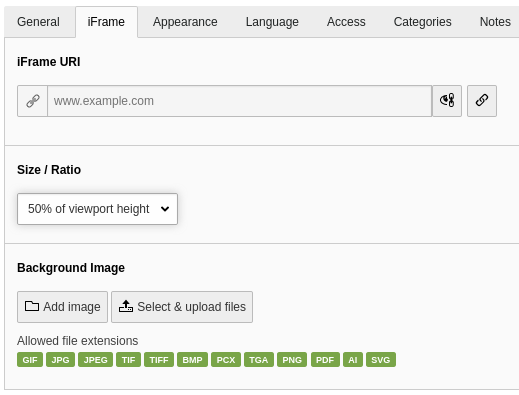Switch to the General tab
The height and width of the screenshot is (395, 519).
pyautogui.click(x=38, y=22)
